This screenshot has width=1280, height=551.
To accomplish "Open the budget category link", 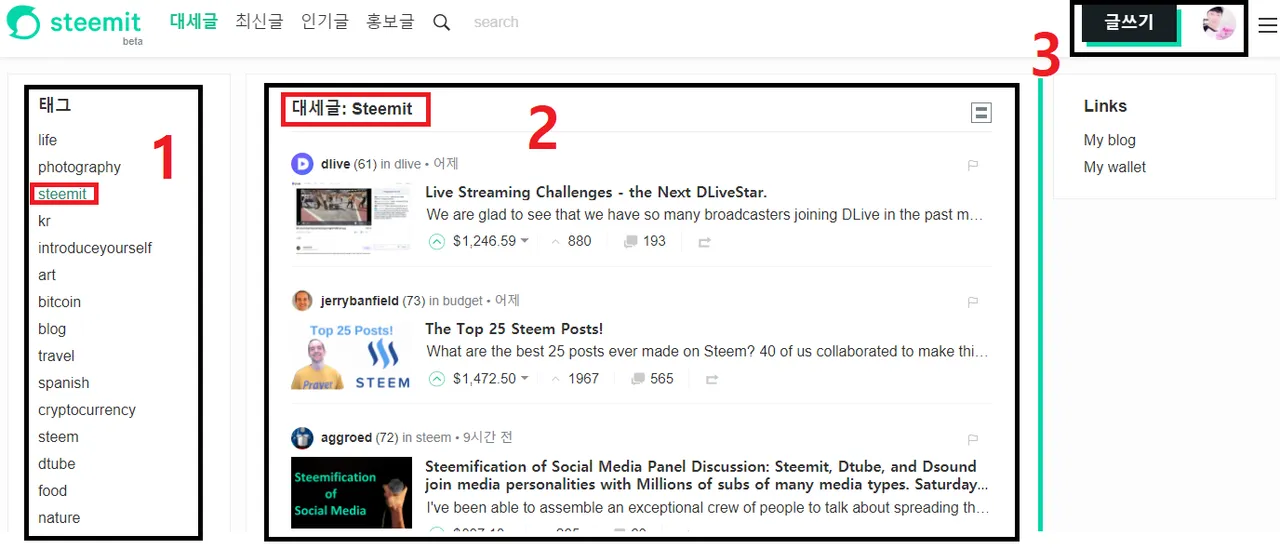I will point(463,301).
